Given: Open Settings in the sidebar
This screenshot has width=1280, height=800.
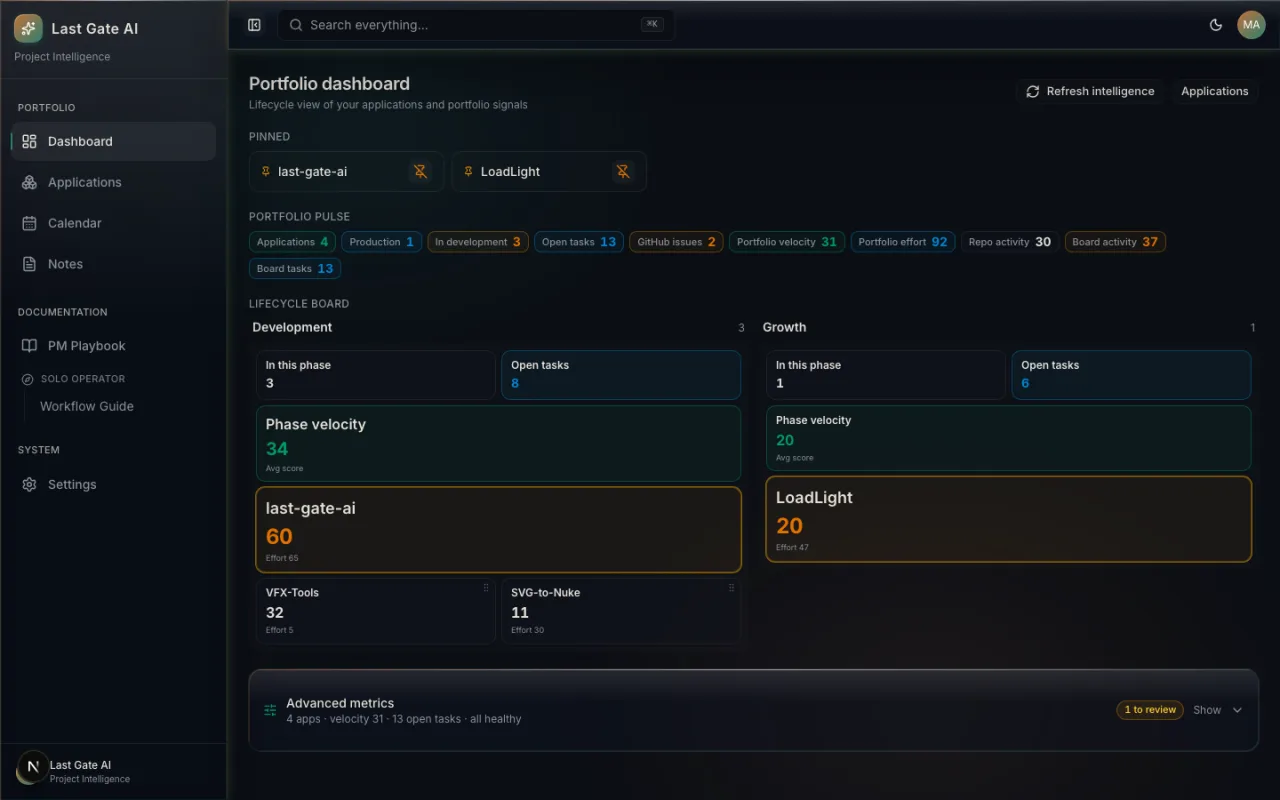Looking at the screenshot, I should pyautogui.click(x=113, y=484).
